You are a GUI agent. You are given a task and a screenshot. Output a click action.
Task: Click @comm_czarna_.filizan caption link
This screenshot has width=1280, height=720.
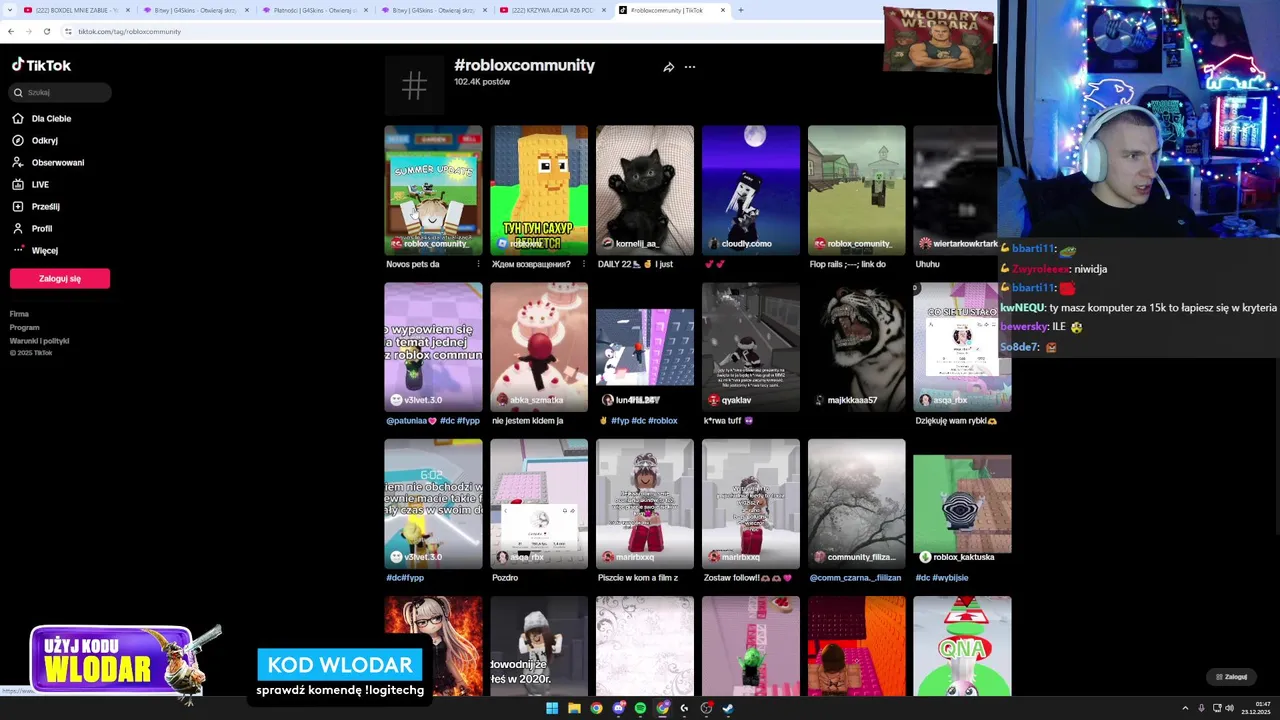(x=855, y=578)
